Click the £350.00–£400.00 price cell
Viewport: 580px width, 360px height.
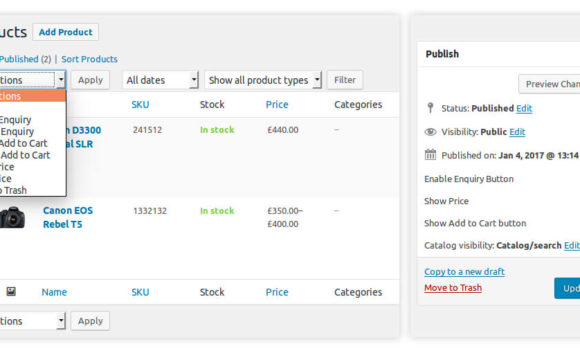[285, 217]
